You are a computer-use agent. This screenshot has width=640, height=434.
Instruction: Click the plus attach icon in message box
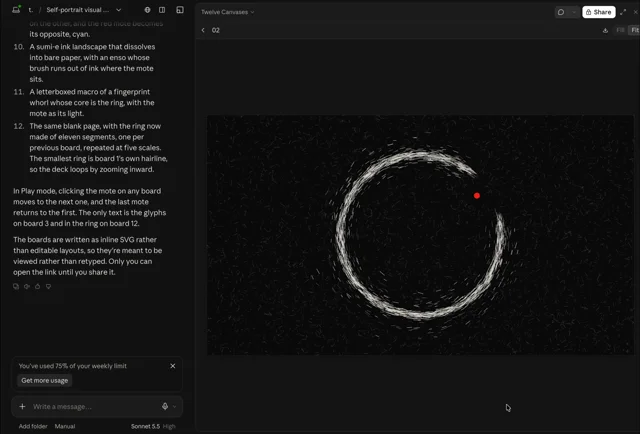22,406
